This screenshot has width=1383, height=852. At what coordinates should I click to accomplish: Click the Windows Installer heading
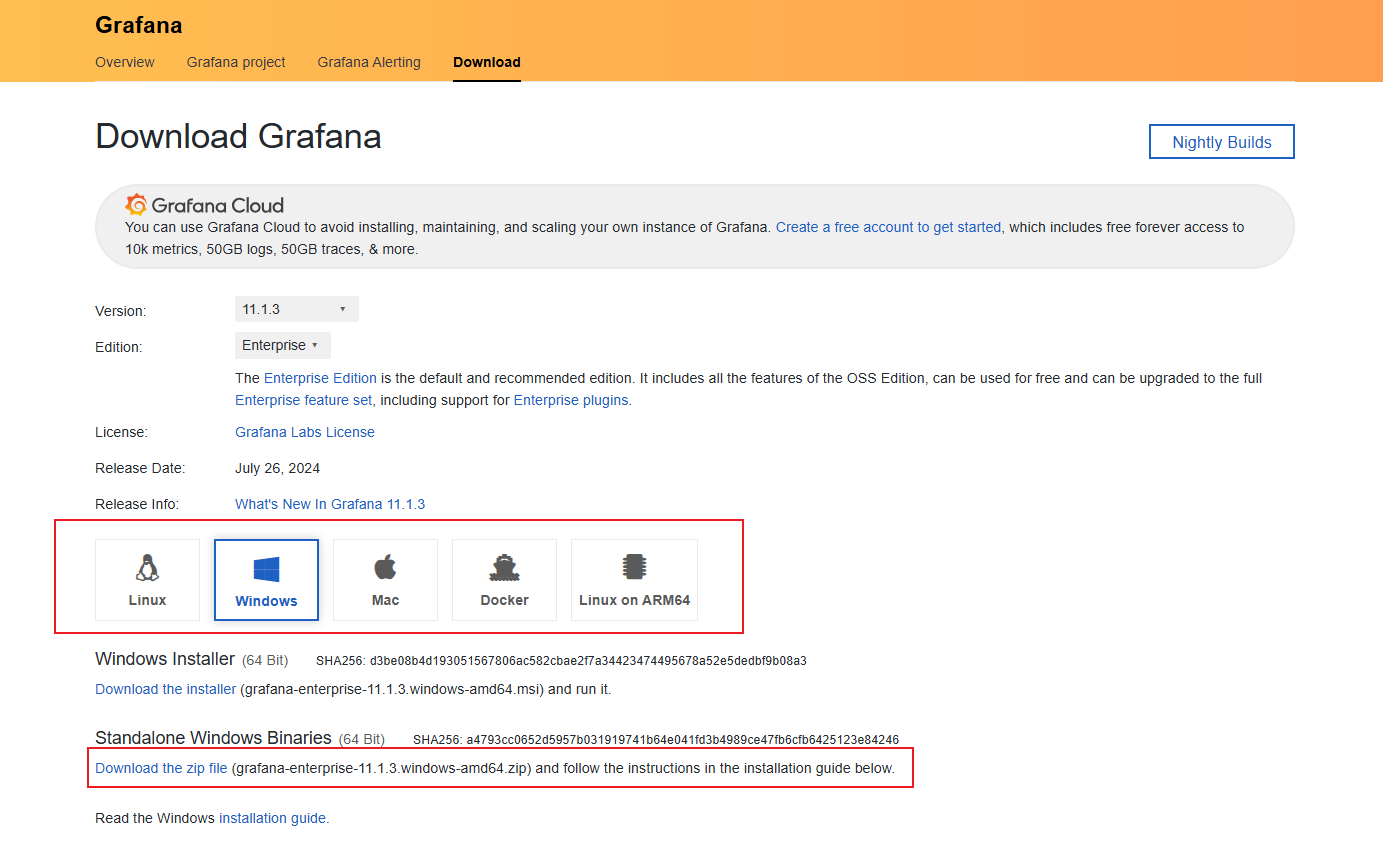(165, 659)
